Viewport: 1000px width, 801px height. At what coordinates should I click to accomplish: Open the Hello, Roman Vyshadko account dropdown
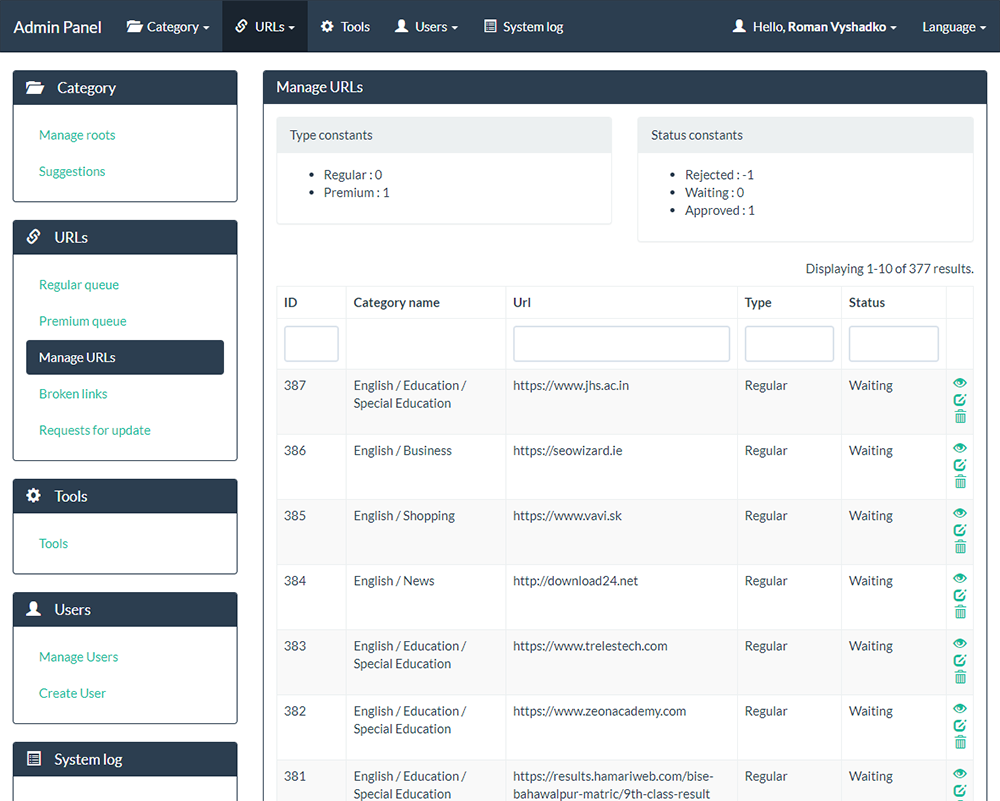(813, 26)
